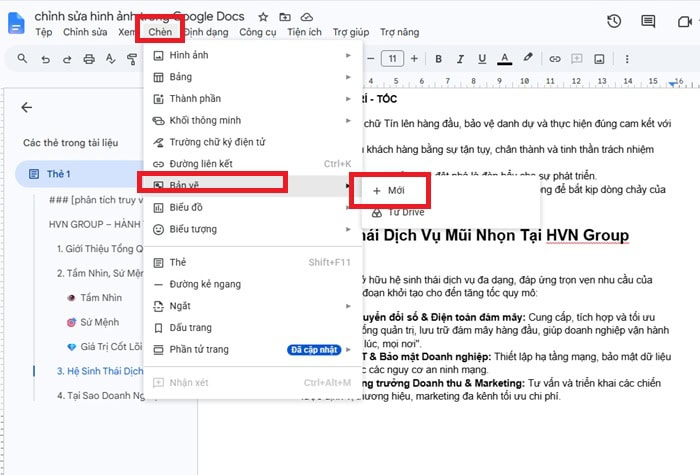Viewport: 700px width, 475px height.
Task: Star this document
Action: pos(263,17)
